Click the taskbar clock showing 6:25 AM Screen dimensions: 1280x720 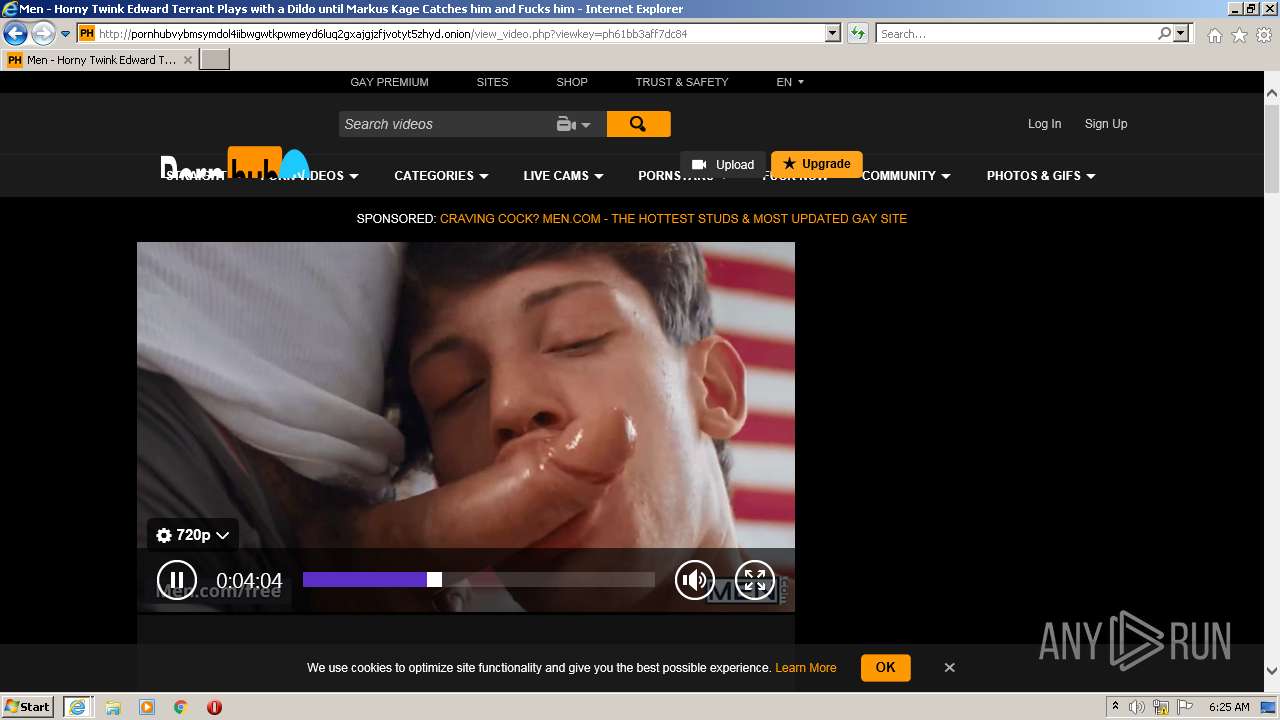click(1229, 707)
